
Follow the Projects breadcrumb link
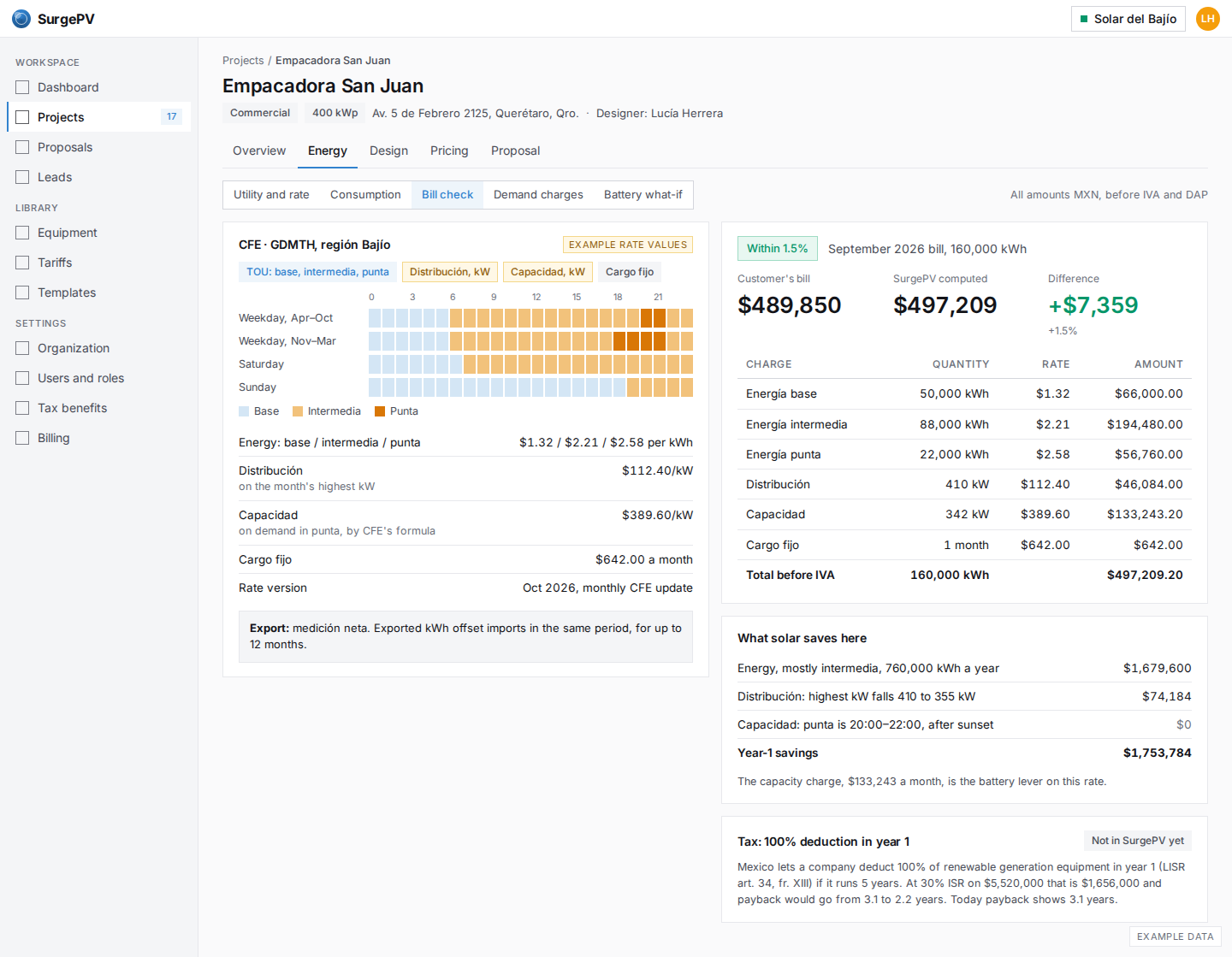(243, 61)
